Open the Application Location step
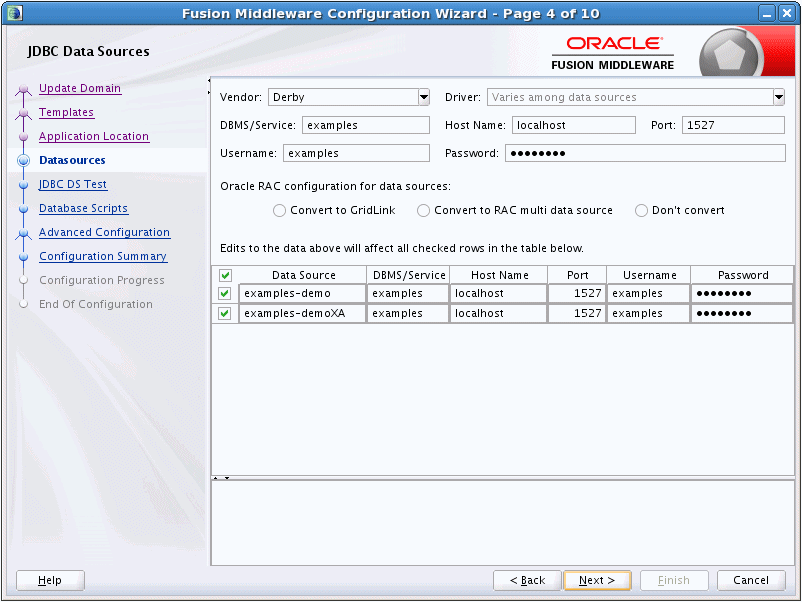The image size is (802, 602). [x=94, y=137]
